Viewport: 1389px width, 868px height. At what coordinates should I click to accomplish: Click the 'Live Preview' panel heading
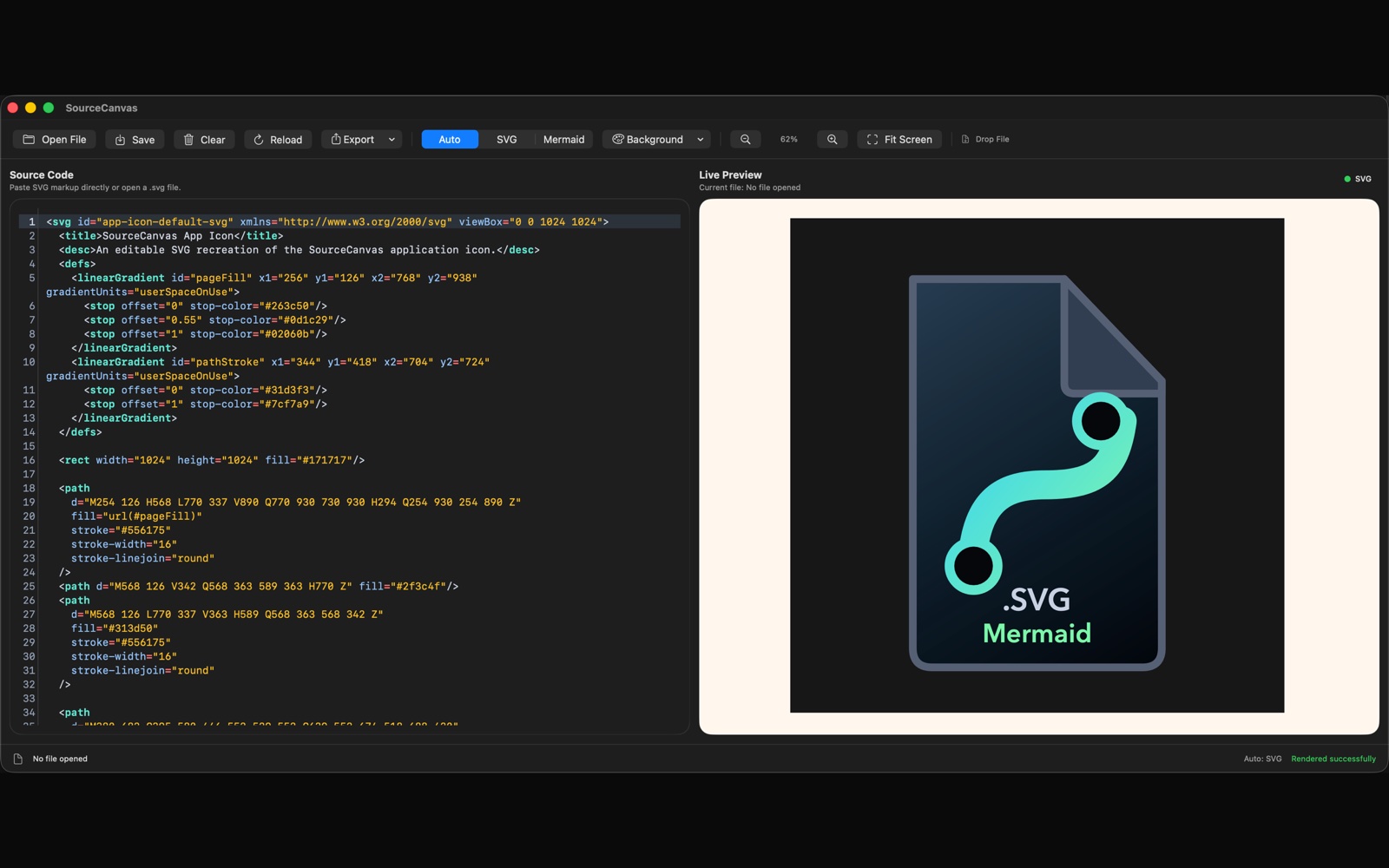(x=730, y=174)
